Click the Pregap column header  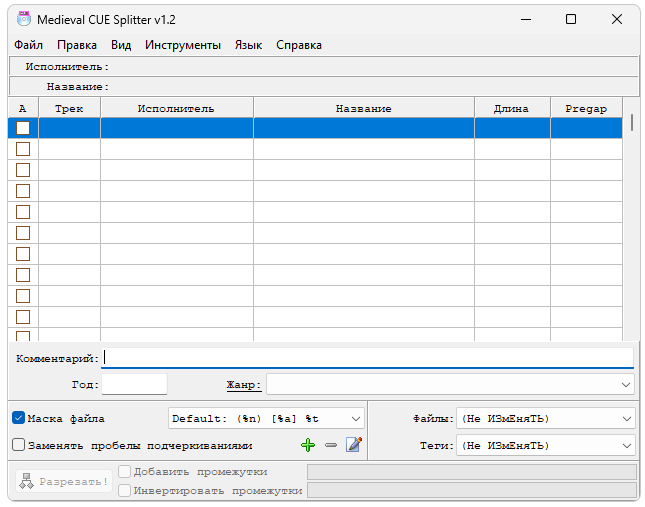(x=586, y=109)
